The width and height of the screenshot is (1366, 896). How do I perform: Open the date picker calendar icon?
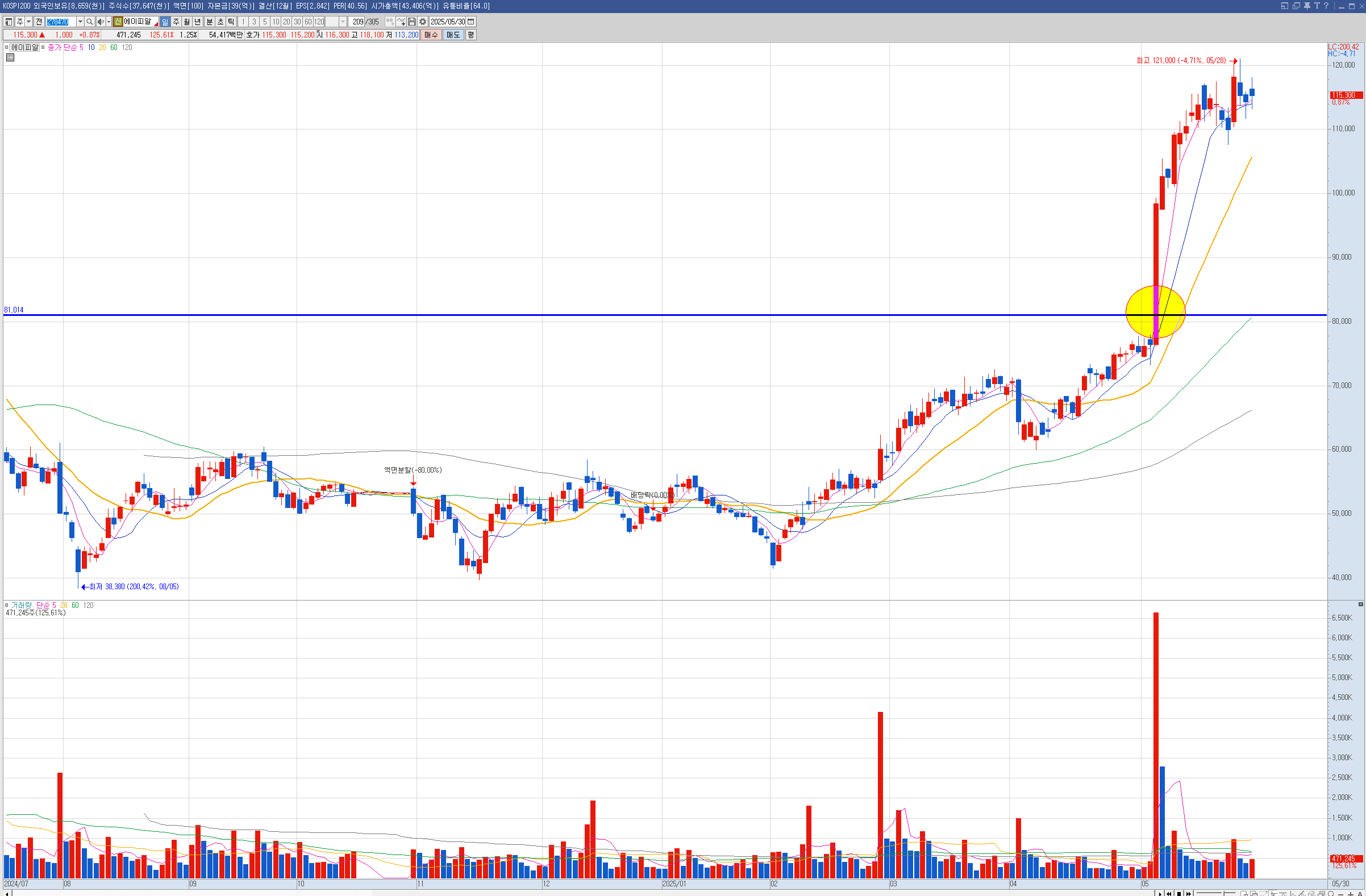[x=471, y=22]
